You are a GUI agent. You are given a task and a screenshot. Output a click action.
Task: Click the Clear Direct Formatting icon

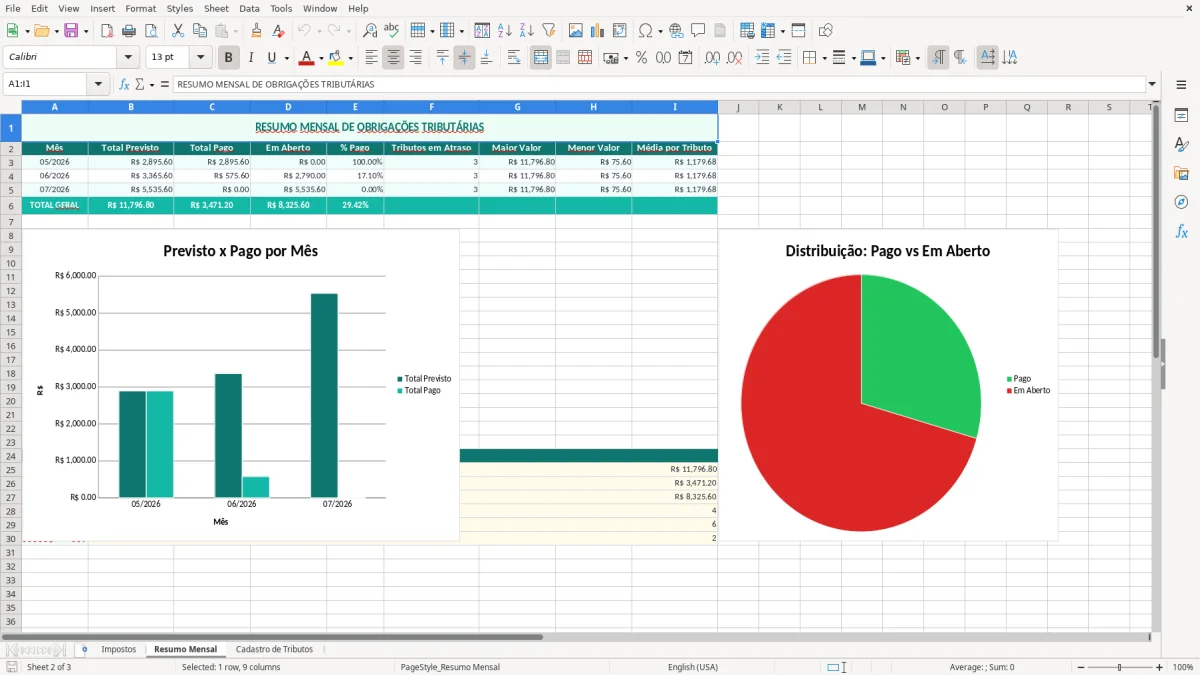tap(278, 31)
